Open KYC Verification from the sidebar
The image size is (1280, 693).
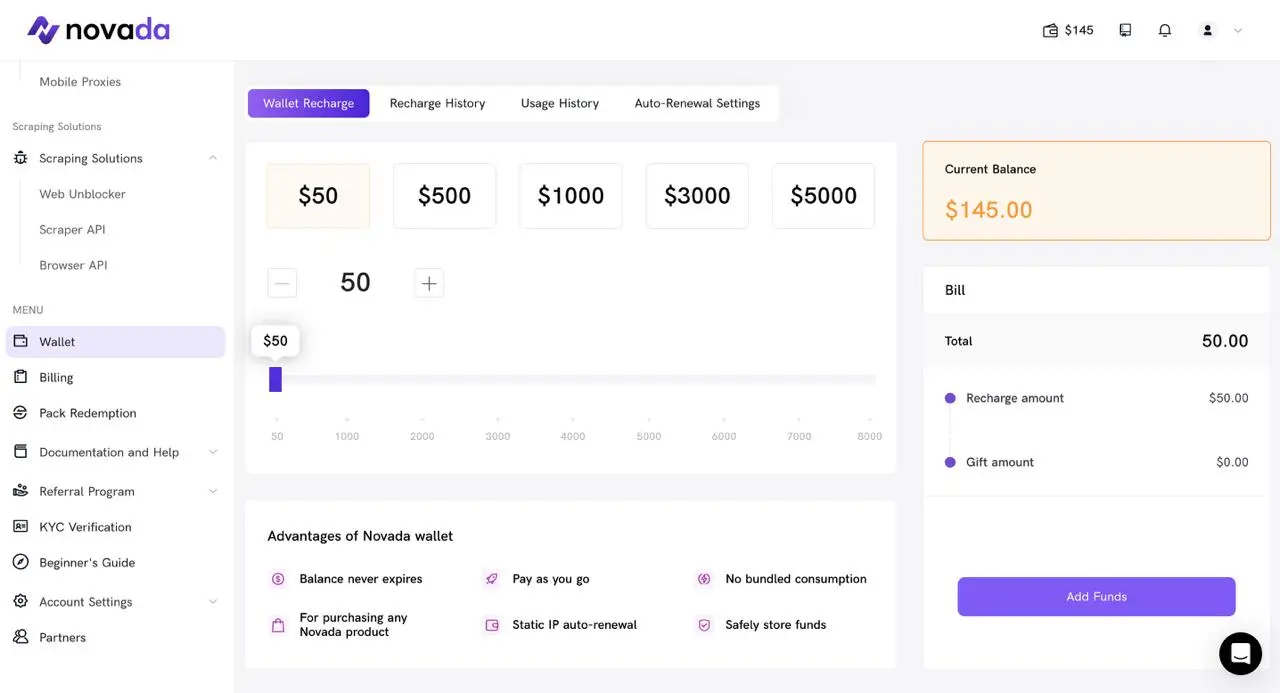click(85, 527)
